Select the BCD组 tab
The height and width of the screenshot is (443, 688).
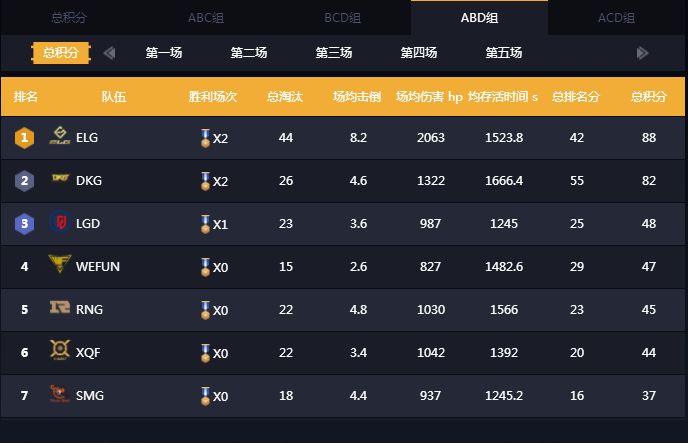click(343, 18)
